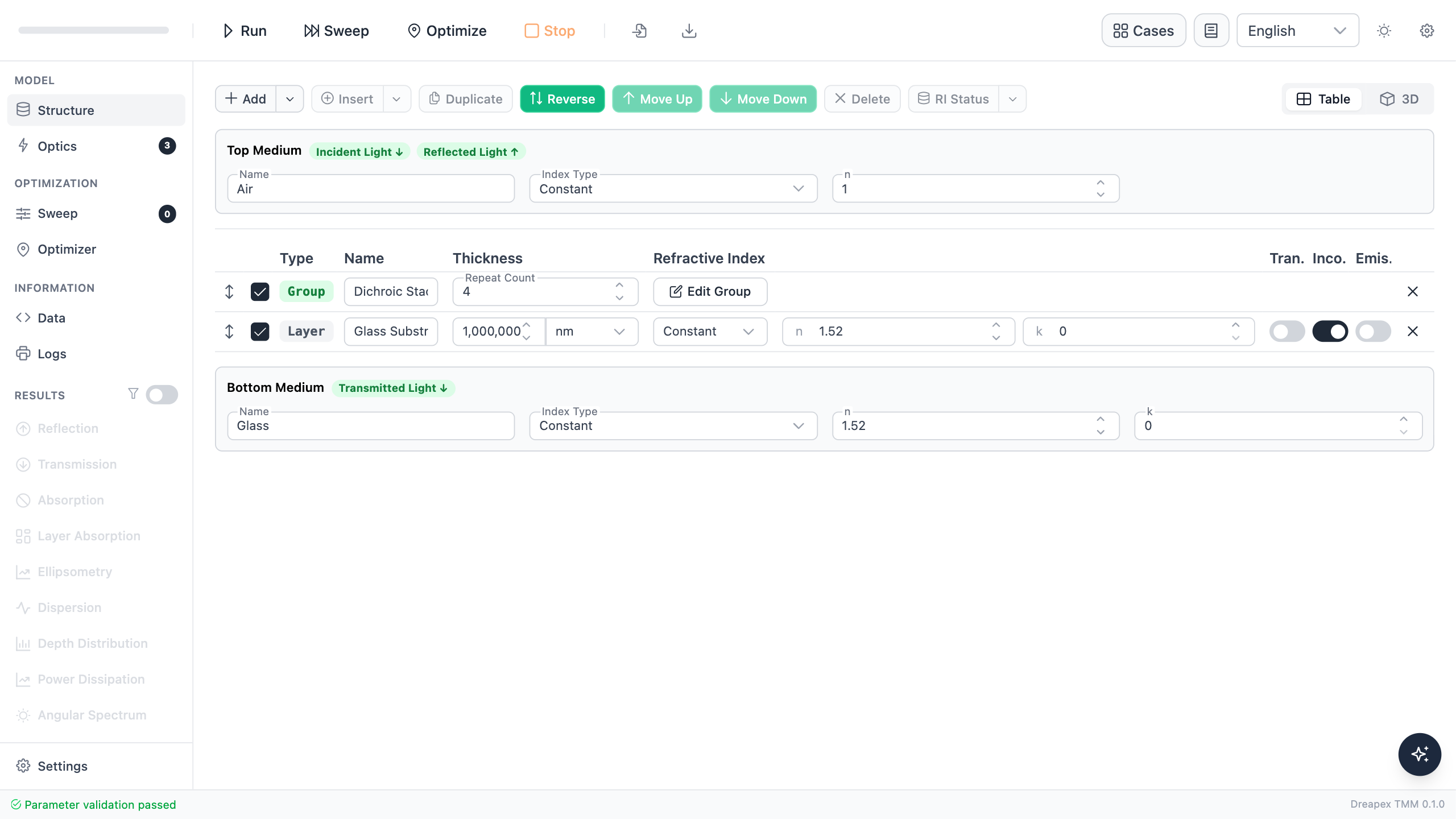
Task: Click the download export icon
Action: [689, 31]
